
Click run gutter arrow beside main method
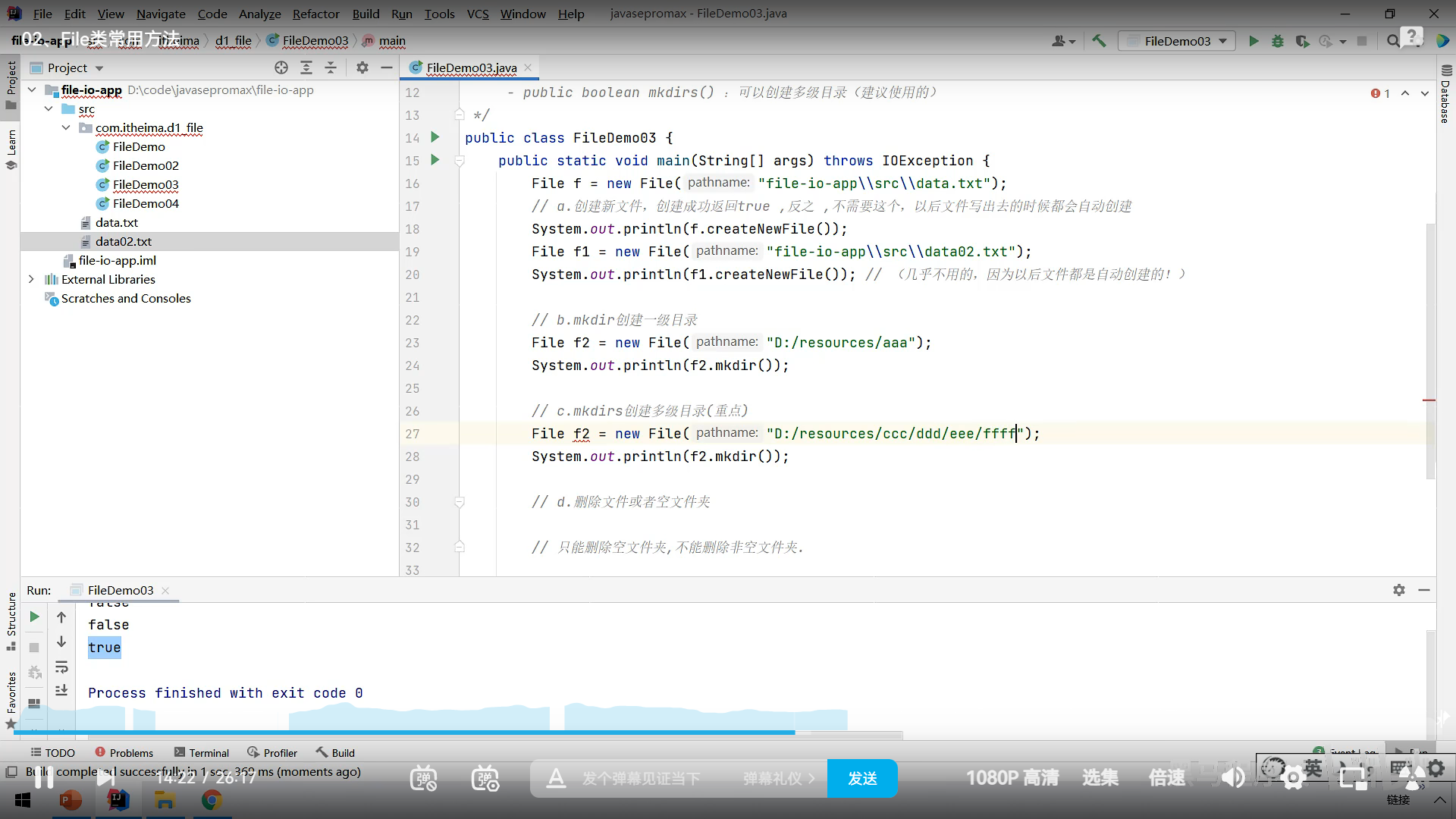435,160
